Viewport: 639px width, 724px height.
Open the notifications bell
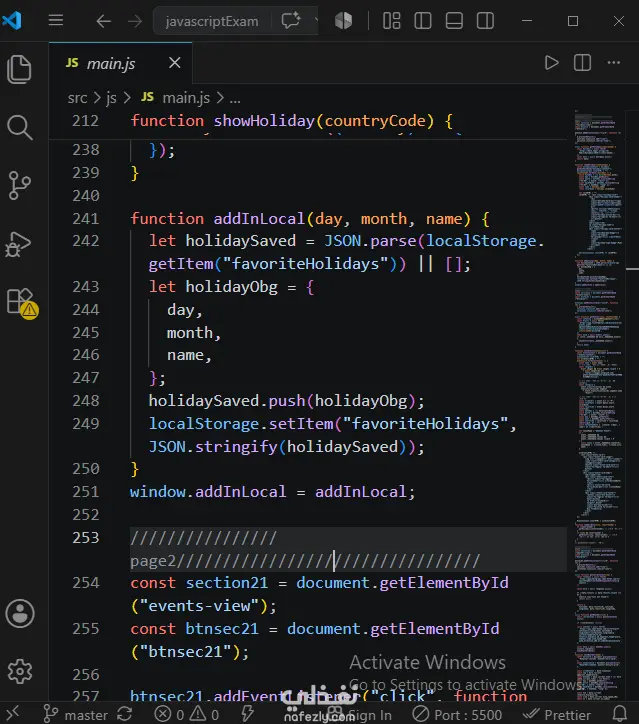(620, 714)
